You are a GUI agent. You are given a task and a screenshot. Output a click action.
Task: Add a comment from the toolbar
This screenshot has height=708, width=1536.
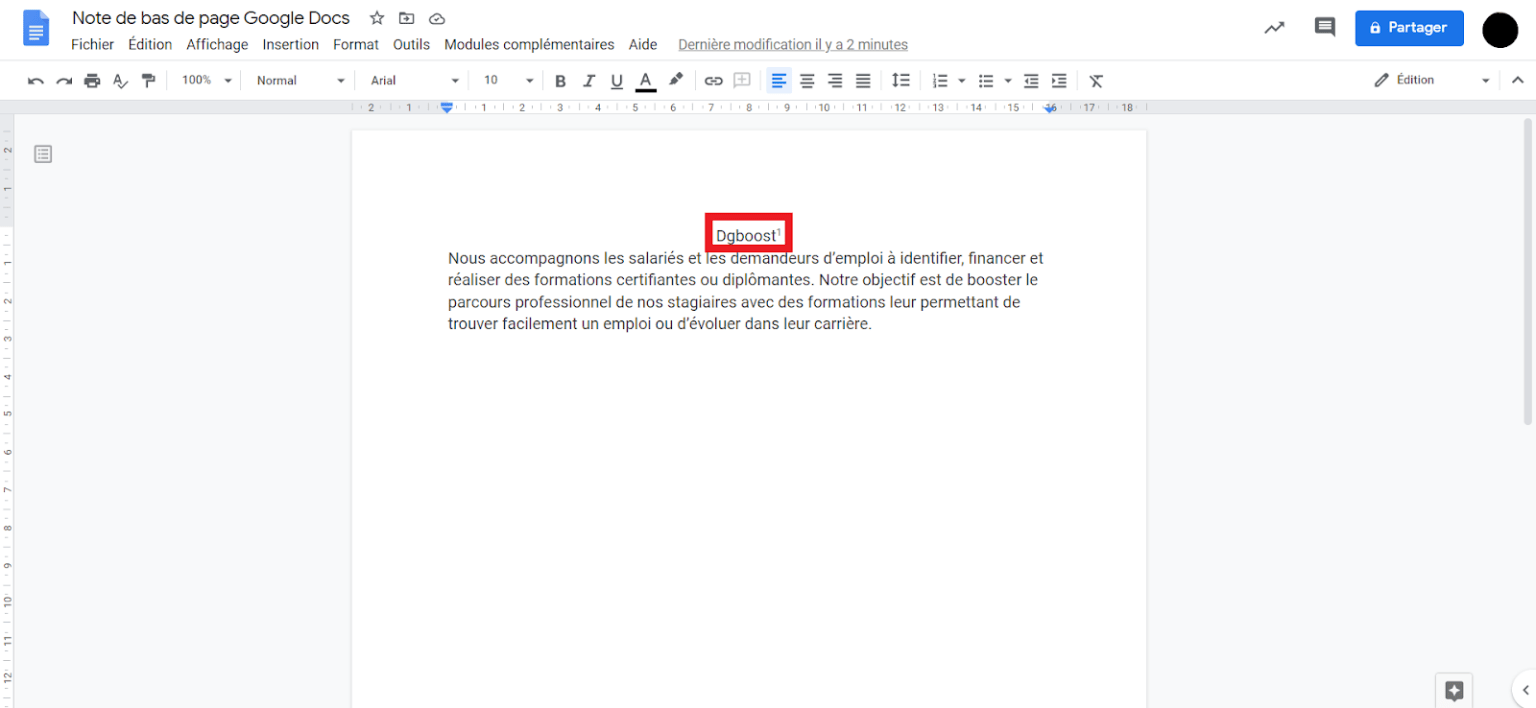click(x=742, y=81)
